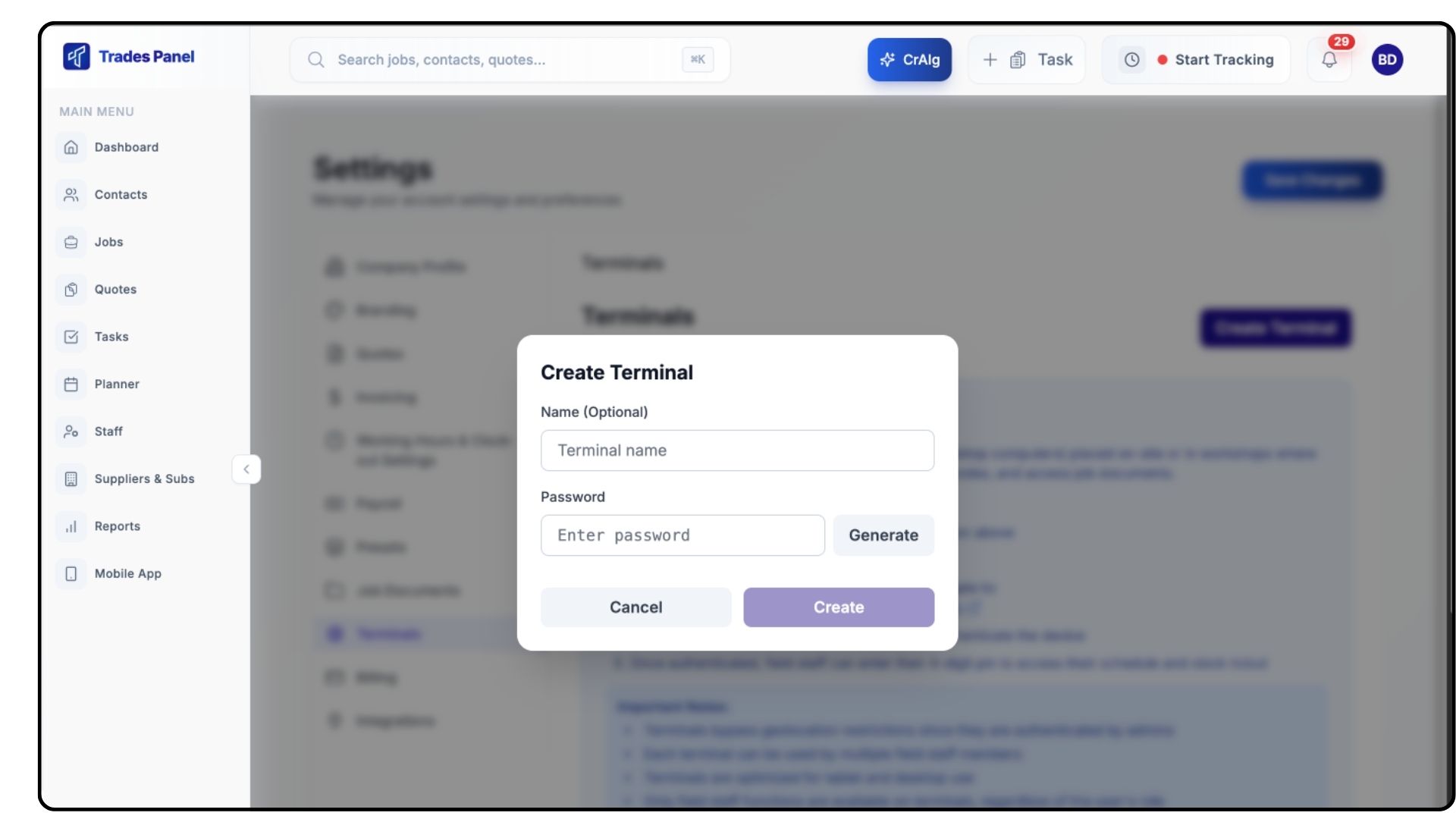Open the Staff menu item
1456x819 pixels.
click(108, 431)
